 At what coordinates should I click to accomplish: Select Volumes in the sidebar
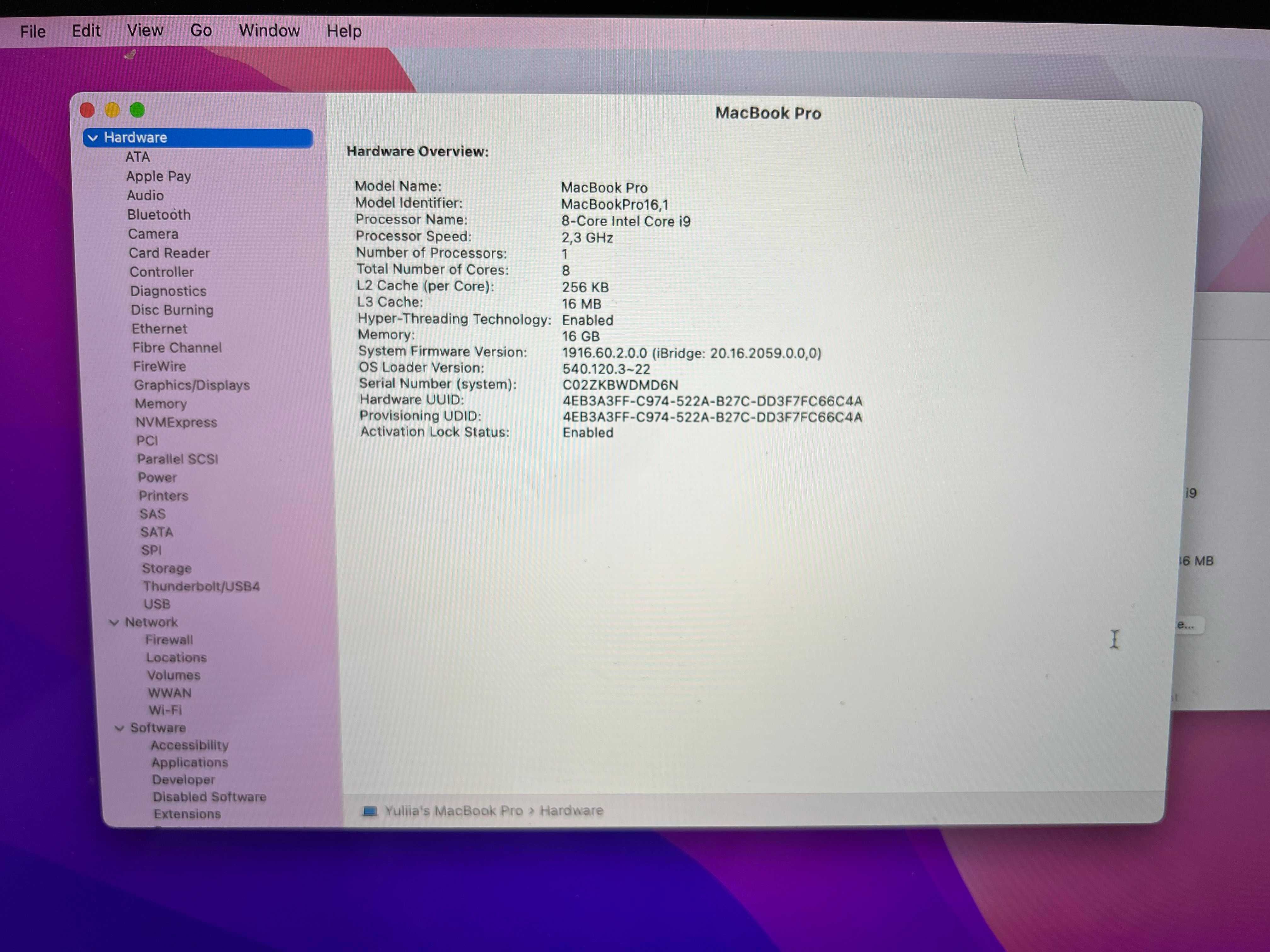pyautogui.click(x=173, y=675)
